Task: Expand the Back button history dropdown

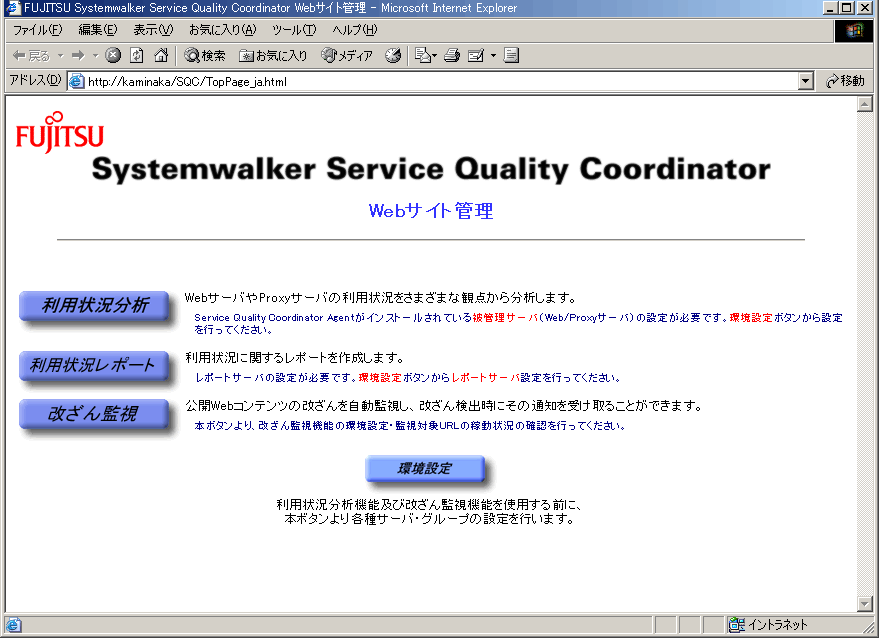Action: tap(60, 56)
